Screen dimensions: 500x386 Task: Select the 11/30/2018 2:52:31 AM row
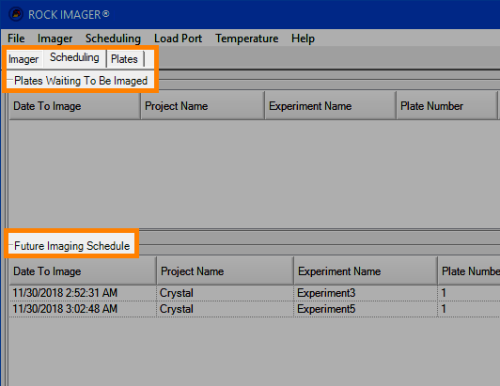click(255, 293)
